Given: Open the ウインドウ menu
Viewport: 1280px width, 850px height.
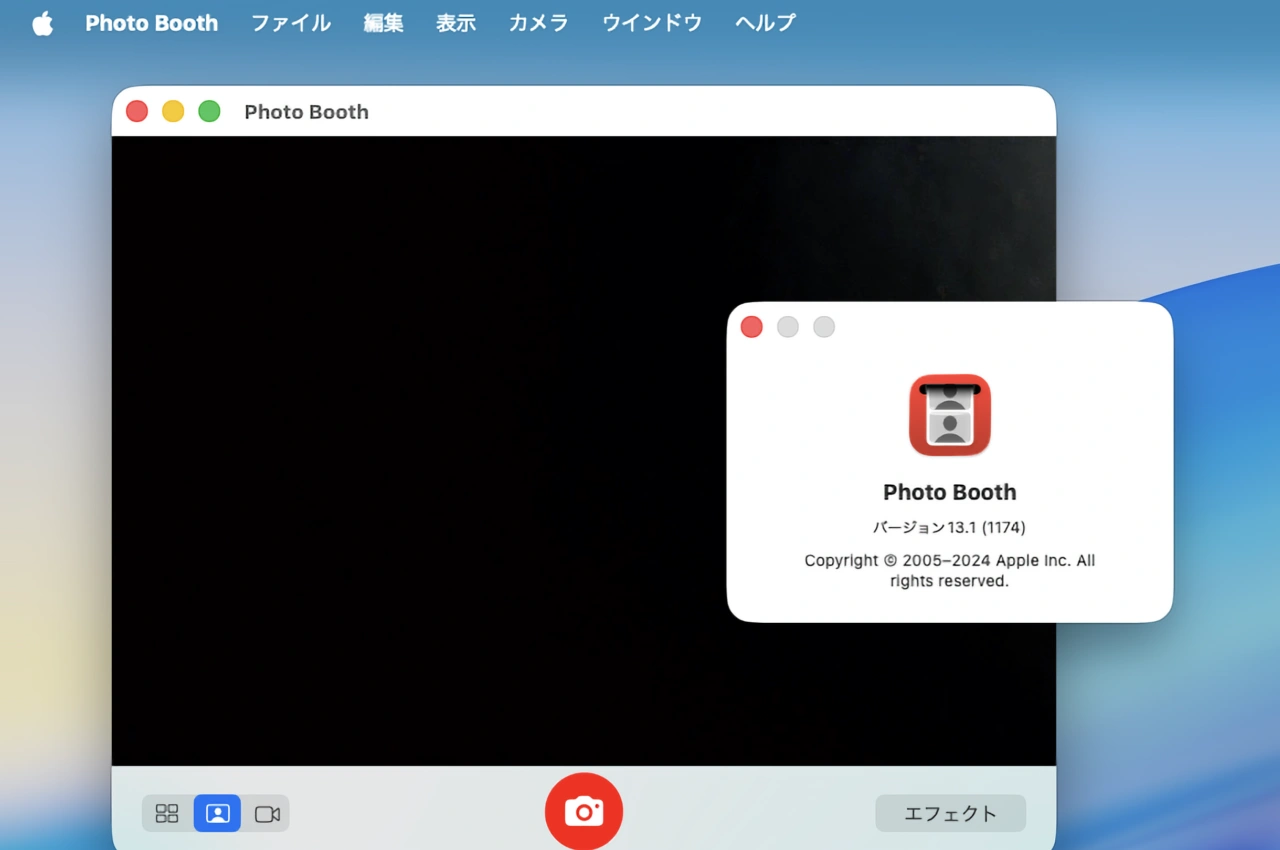Looking at the screenshot, I should 651,23.
